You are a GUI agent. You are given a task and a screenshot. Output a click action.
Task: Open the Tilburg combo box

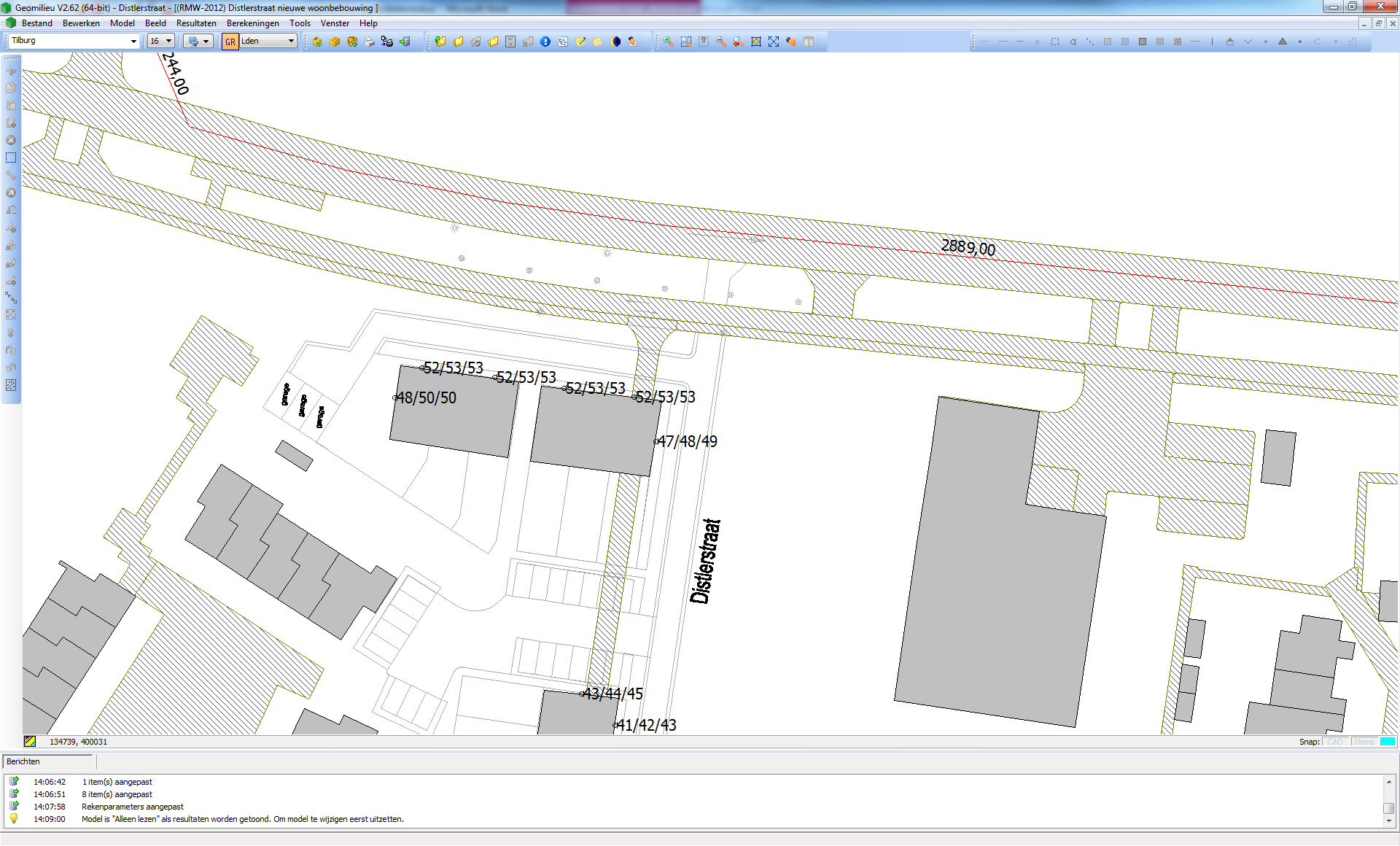[x=73, y=41]
